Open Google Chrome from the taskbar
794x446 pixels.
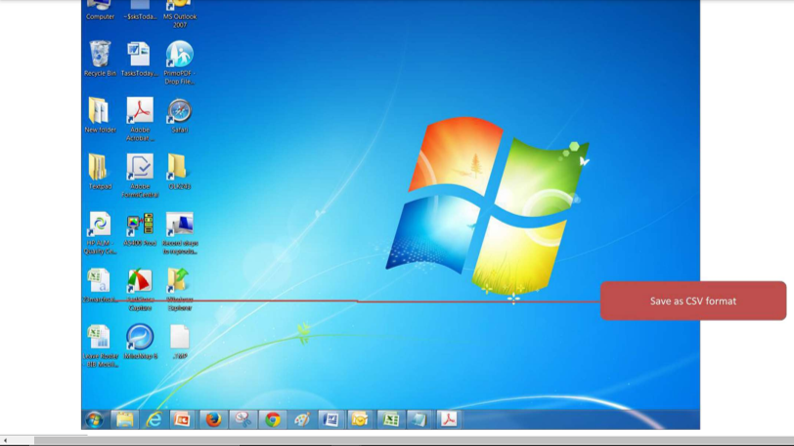272,420
